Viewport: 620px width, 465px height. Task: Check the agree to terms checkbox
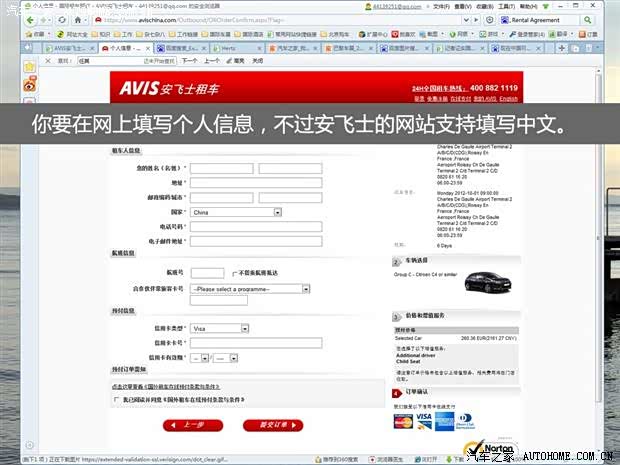point(117,399)
